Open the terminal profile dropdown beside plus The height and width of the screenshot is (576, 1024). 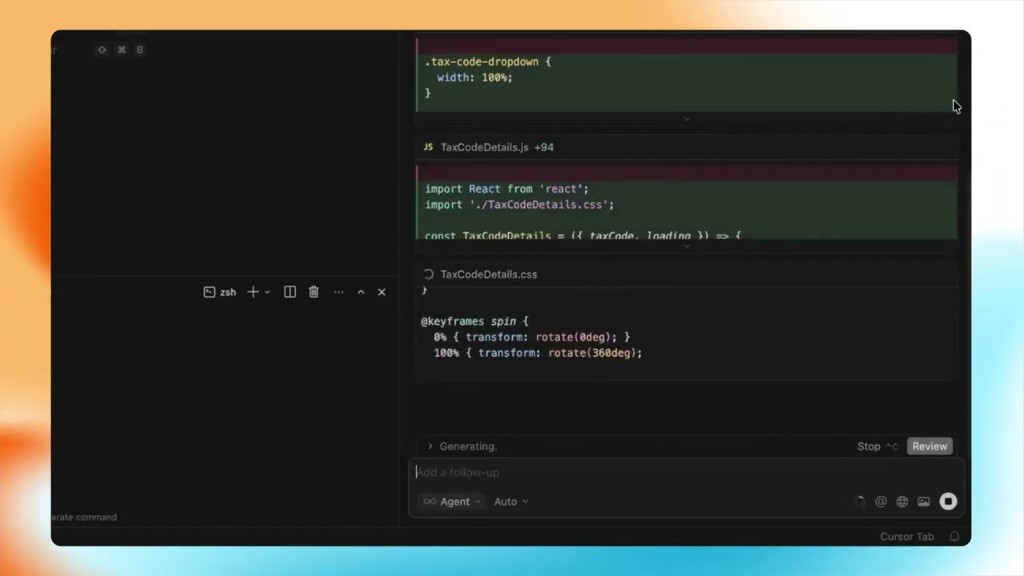267,292
